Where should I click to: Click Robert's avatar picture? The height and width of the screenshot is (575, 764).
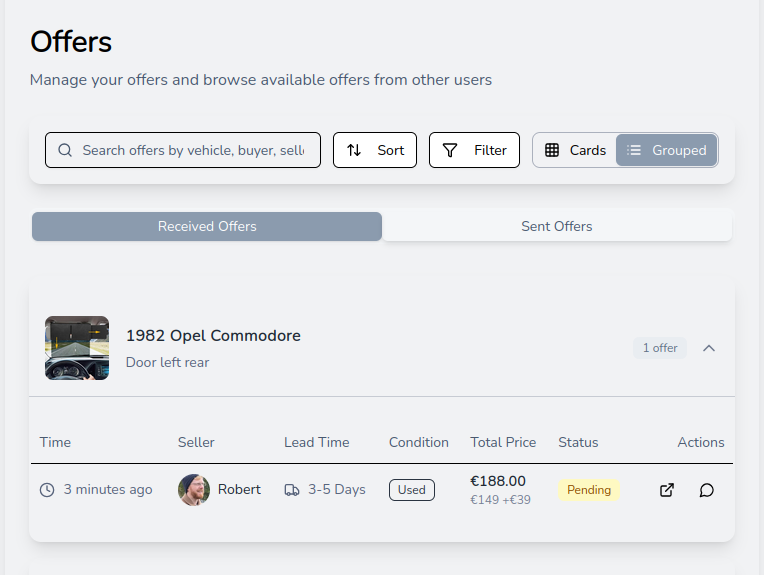click(194, 490)
